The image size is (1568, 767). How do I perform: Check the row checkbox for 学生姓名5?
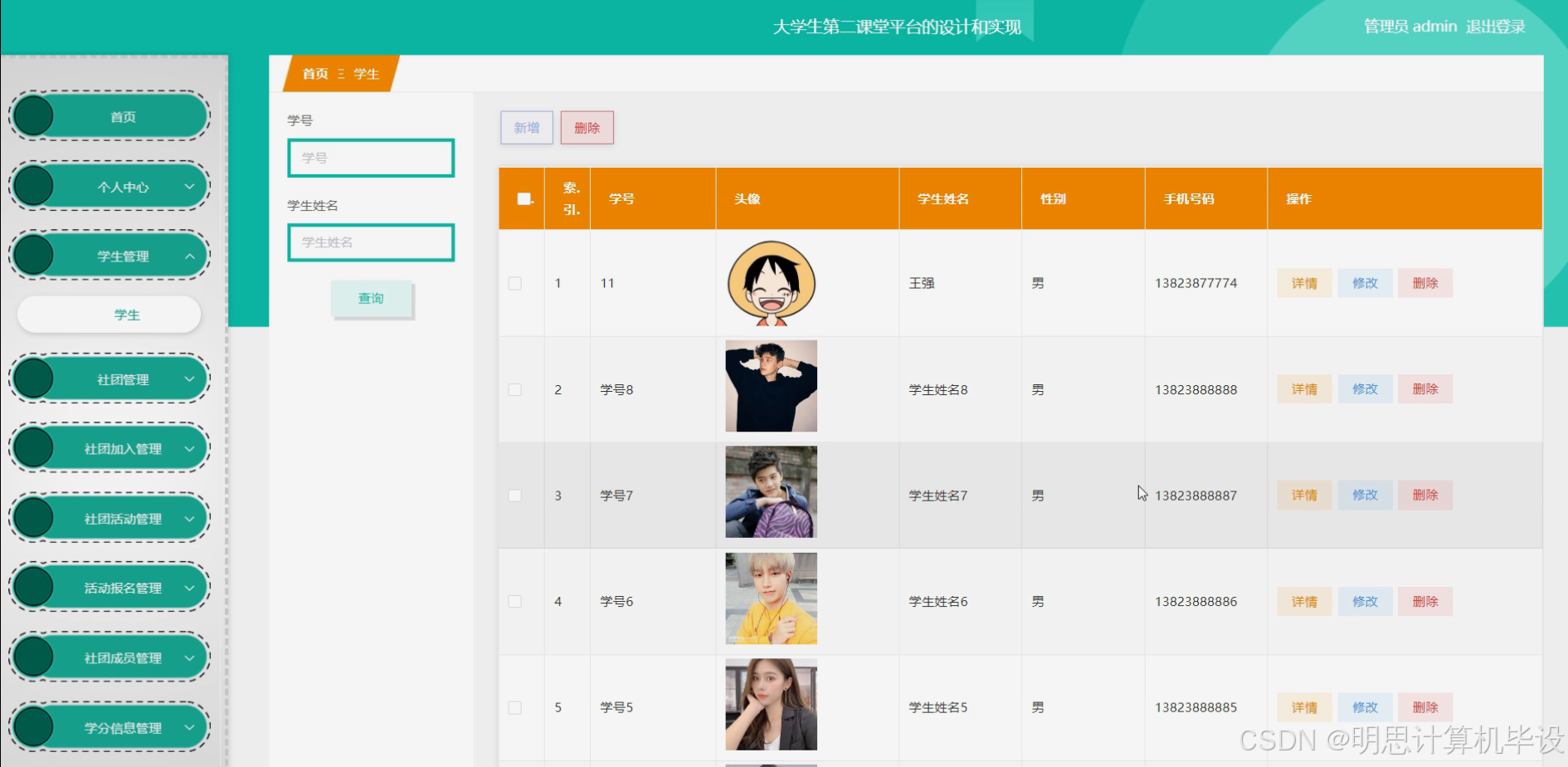point(514,707)
